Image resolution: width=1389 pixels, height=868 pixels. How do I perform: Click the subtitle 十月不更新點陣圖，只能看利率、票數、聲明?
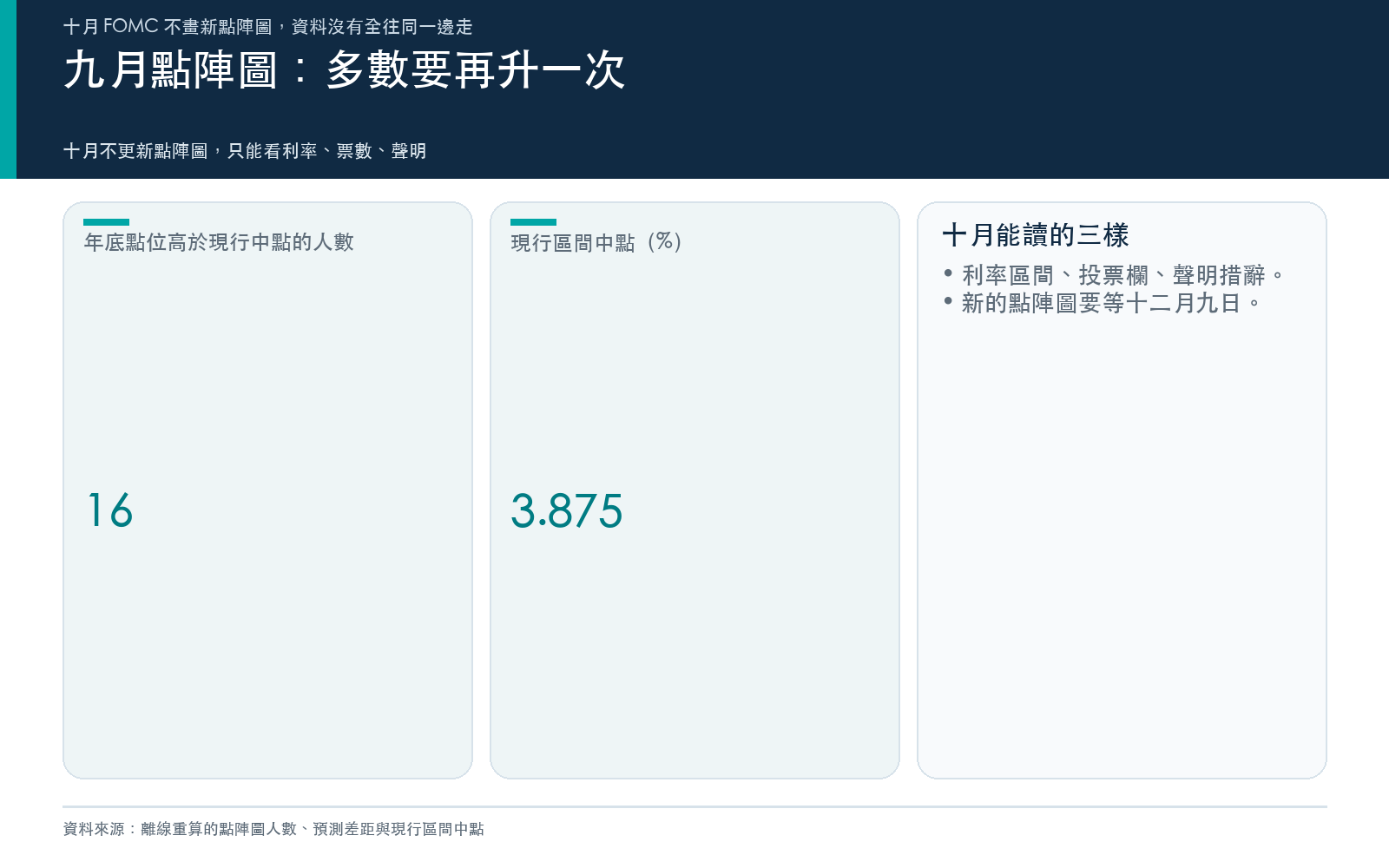coord(245,151)
